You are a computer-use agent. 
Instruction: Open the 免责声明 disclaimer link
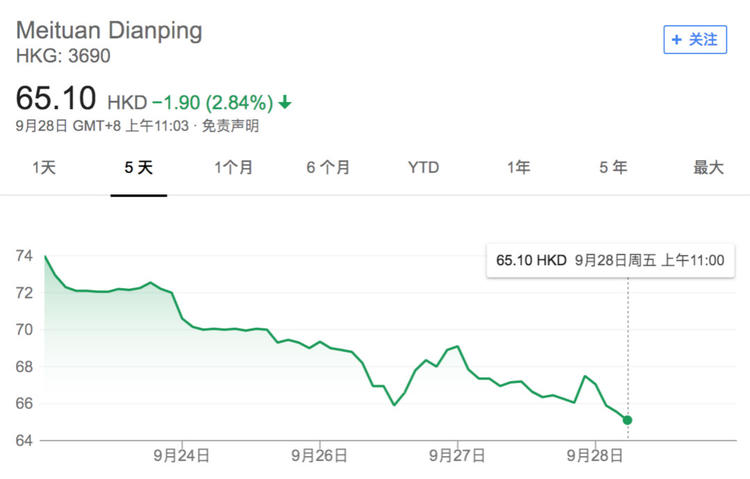pos(231,126)
